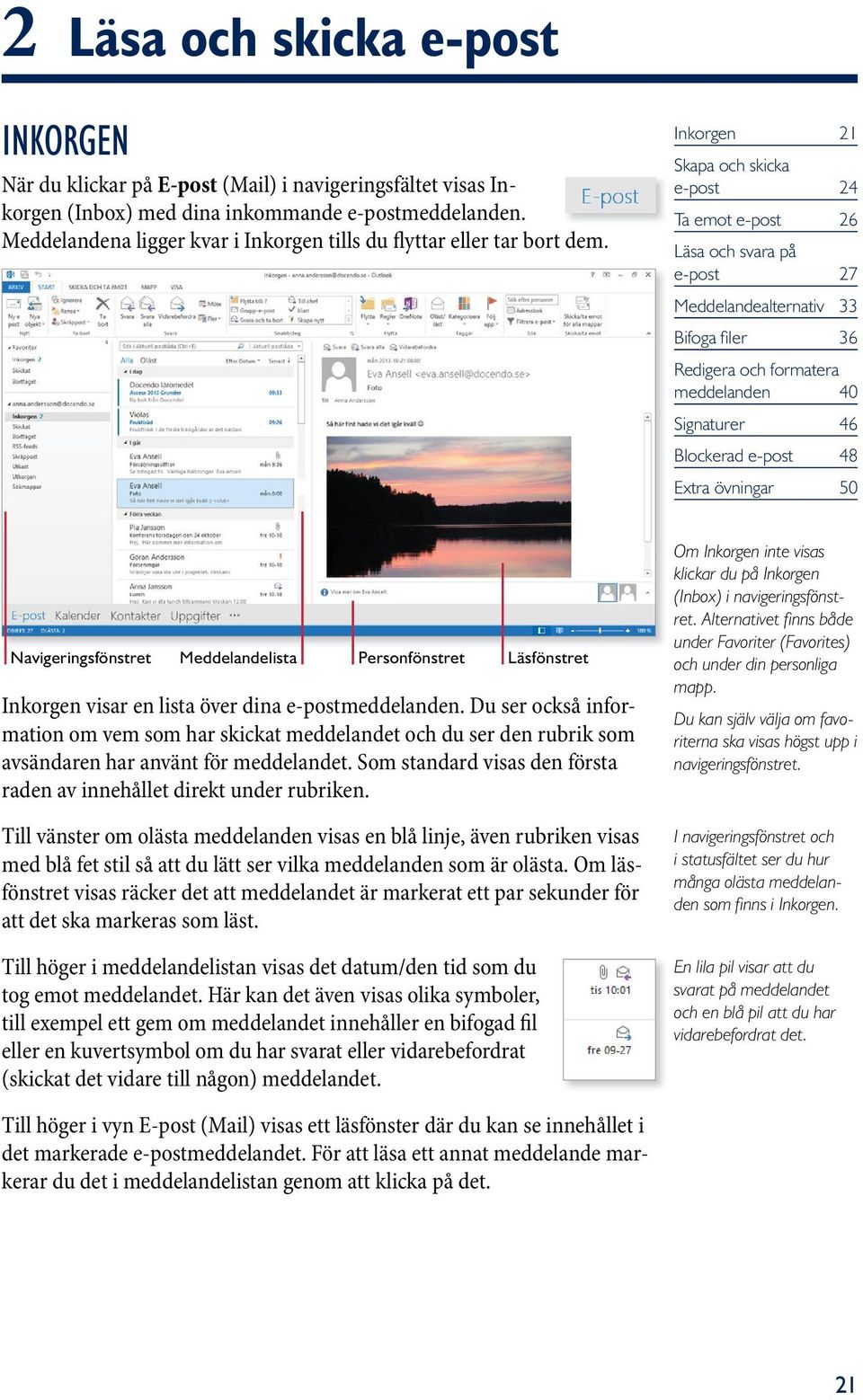Screen dimensions: 863x1400
Task: Show only Oläst messages filter
Action: click(148, 360)
